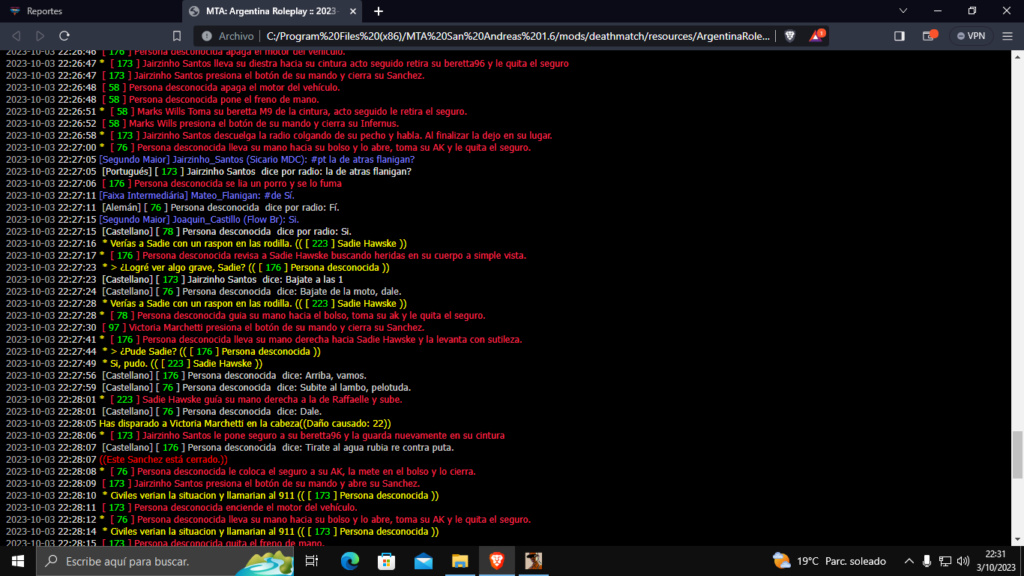Close the MTA: Argentina Roleplay tab

353,11
